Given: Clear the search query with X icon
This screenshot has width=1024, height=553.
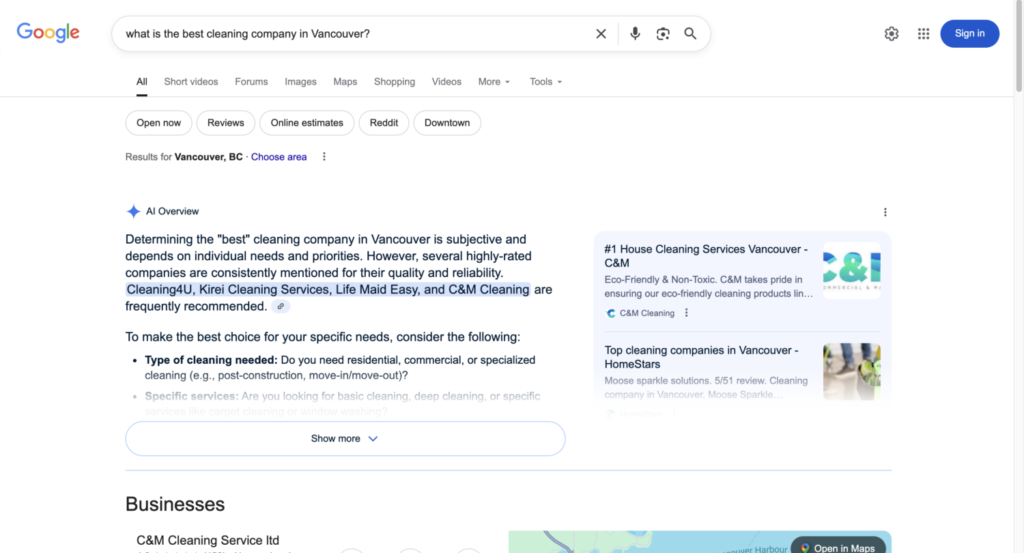Looking at the screenshot, I should [x=601, y=34].
